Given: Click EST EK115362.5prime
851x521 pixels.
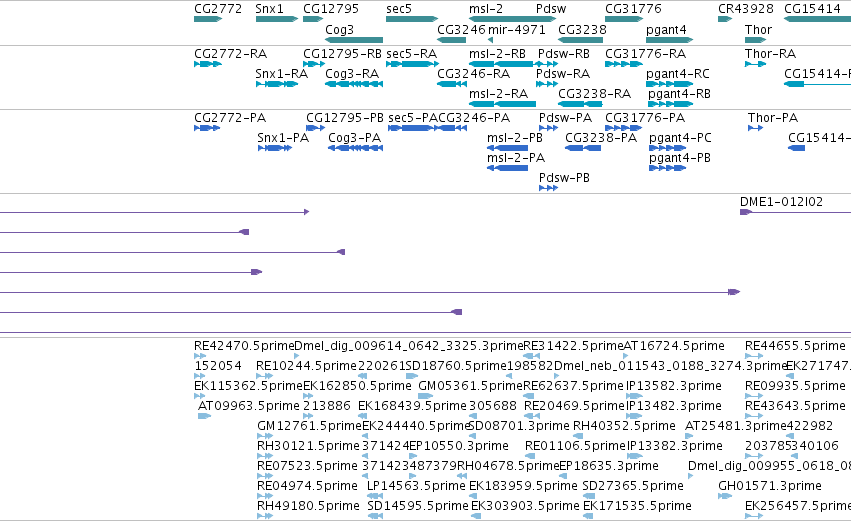Looking at the screenshot, I should pyautogui.click(x=249, y=386).
